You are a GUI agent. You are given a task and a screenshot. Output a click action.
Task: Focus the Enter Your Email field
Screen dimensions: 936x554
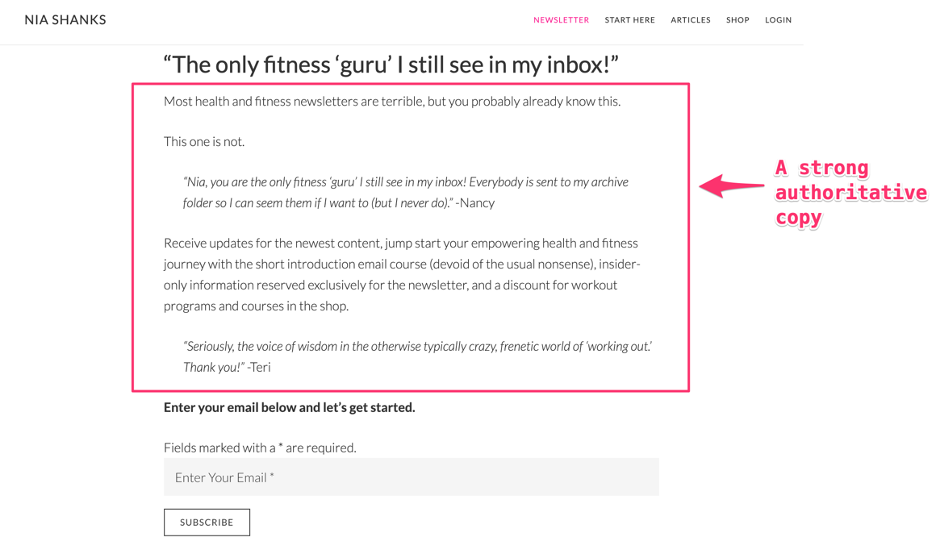pos(411,477)
